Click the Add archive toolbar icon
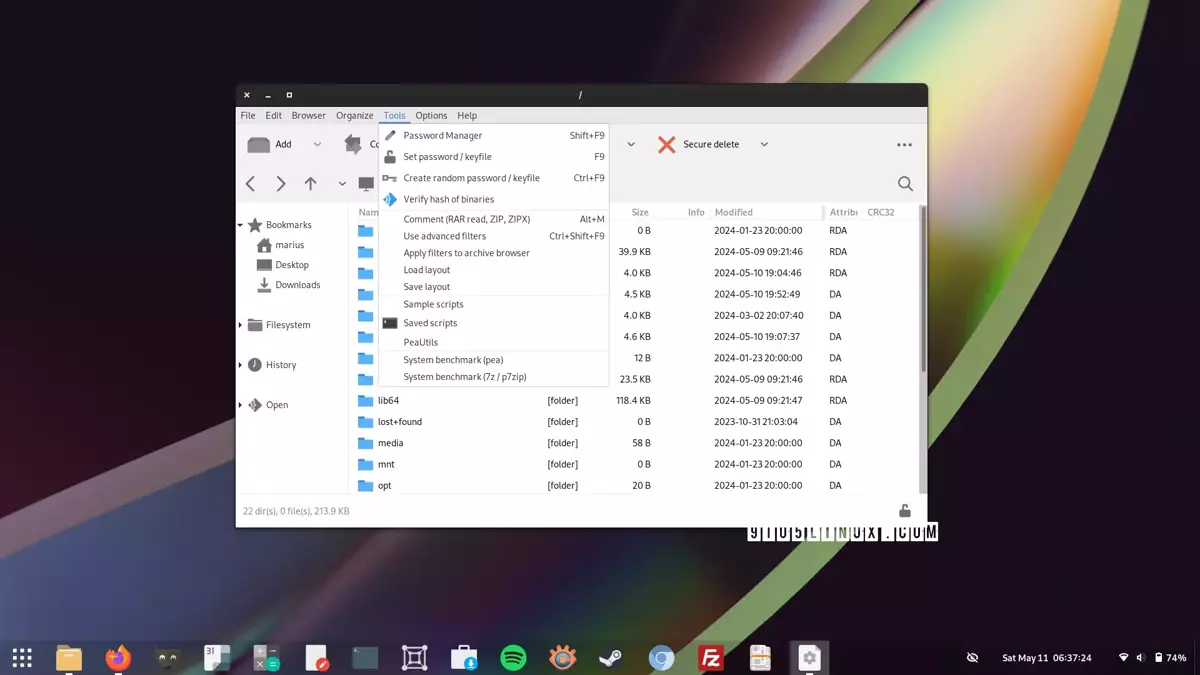Image resolution: width=1200 pixels, height=675 pixels. (259, 144)
